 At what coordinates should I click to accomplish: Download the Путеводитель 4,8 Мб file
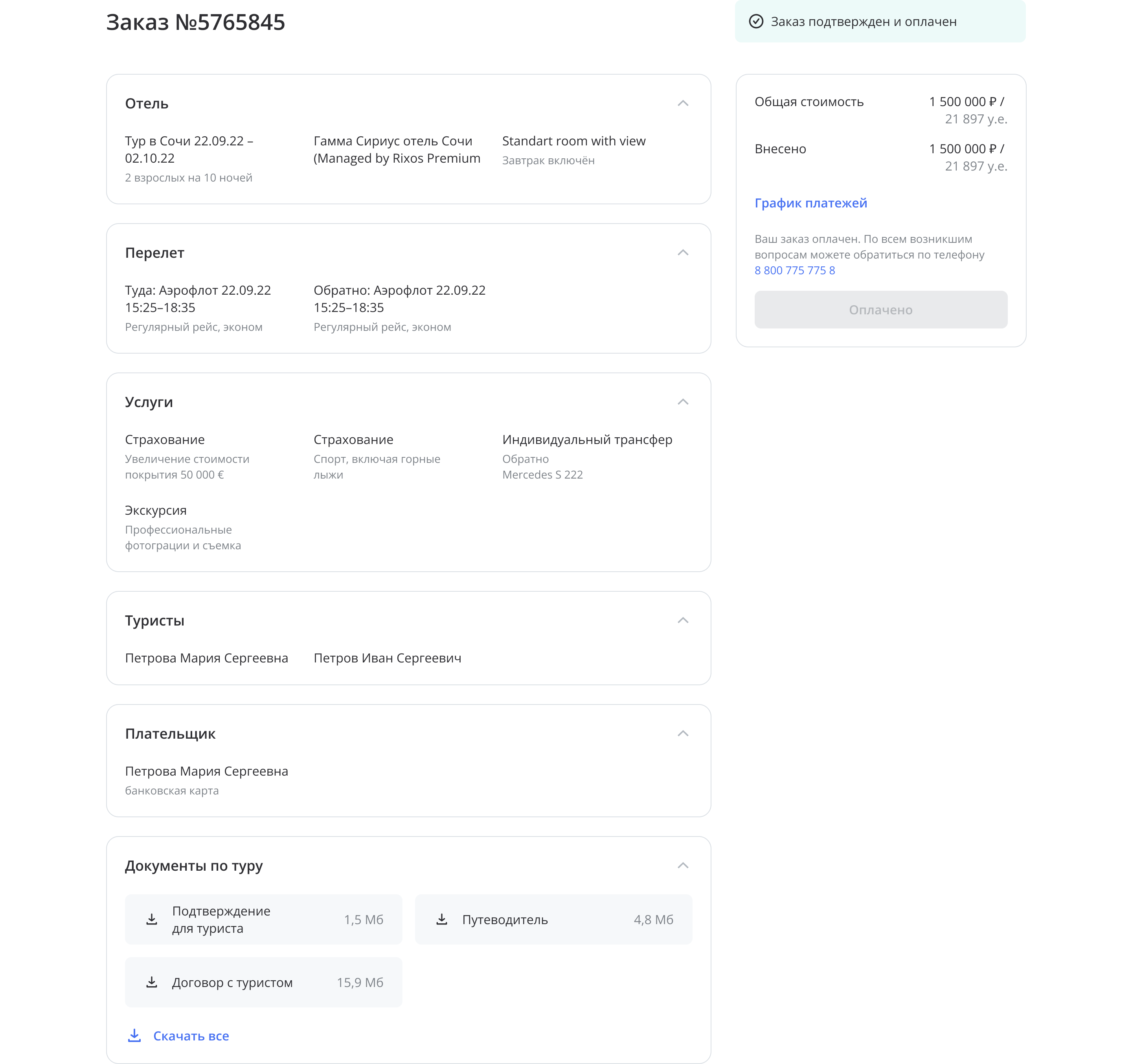click(553, 919)
